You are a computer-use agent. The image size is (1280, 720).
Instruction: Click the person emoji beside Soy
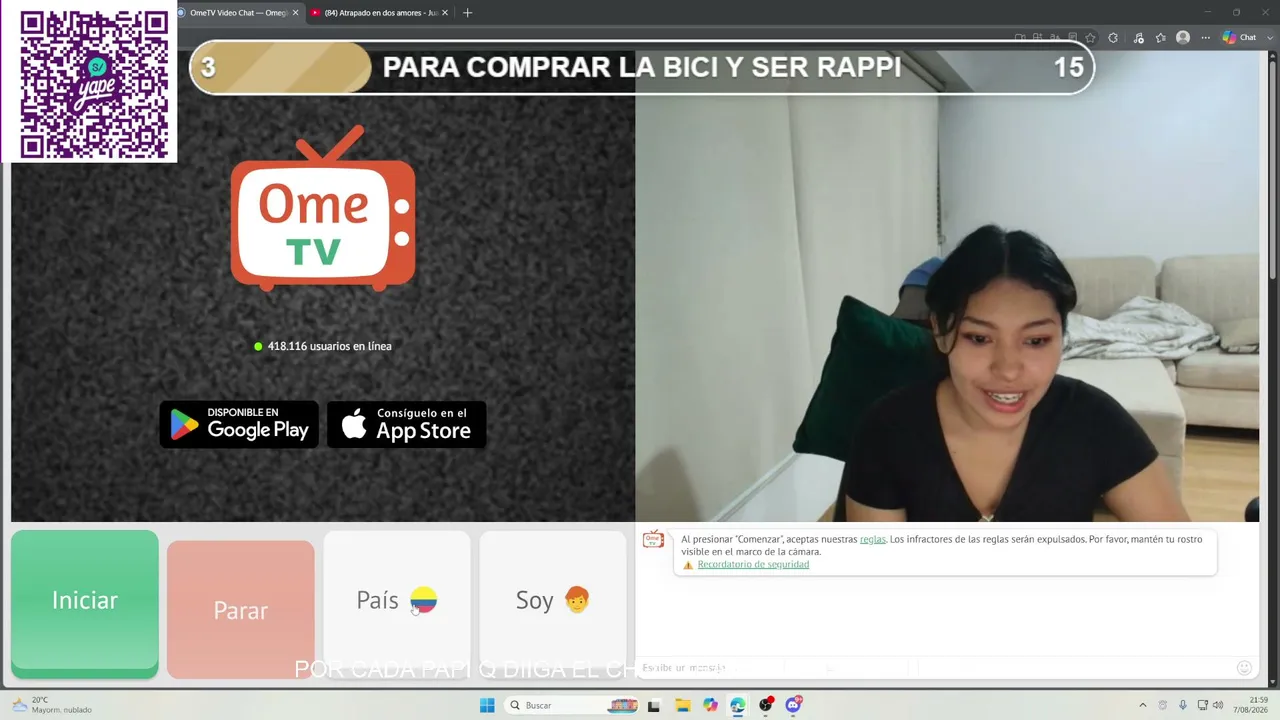coord(577,600)
